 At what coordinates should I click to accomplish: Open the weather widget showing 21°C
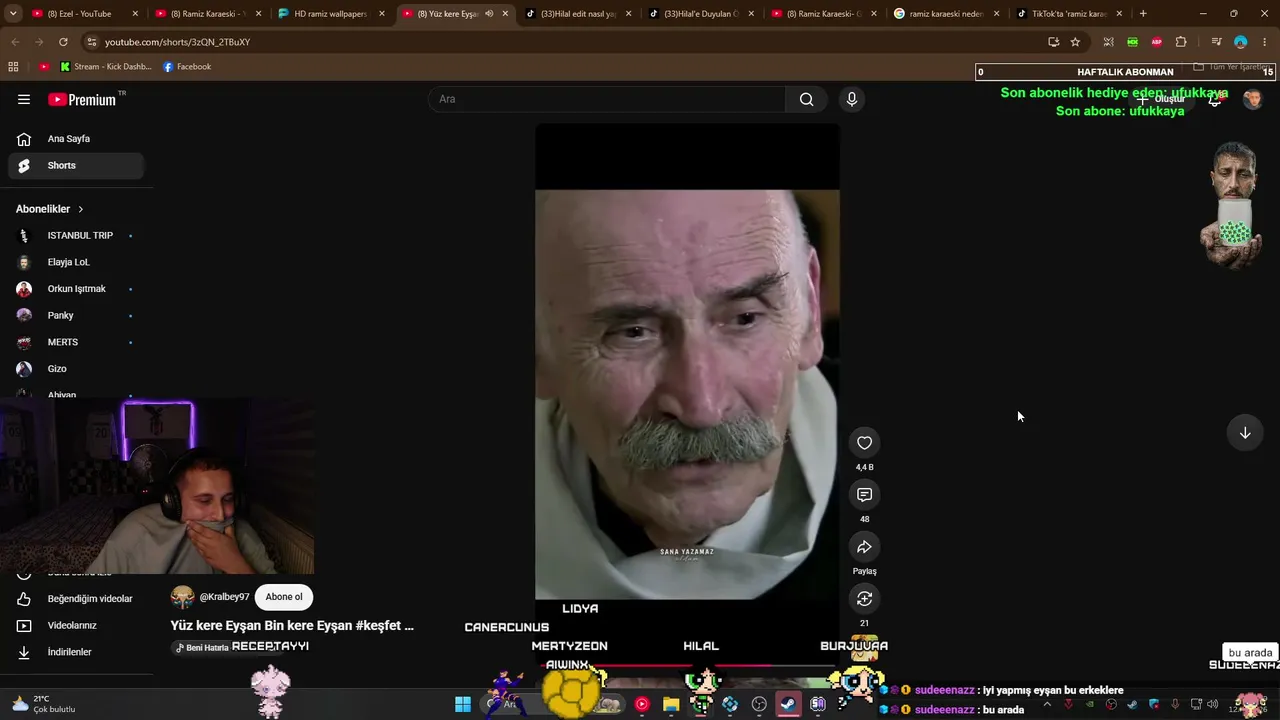click(x=42, y=704)
